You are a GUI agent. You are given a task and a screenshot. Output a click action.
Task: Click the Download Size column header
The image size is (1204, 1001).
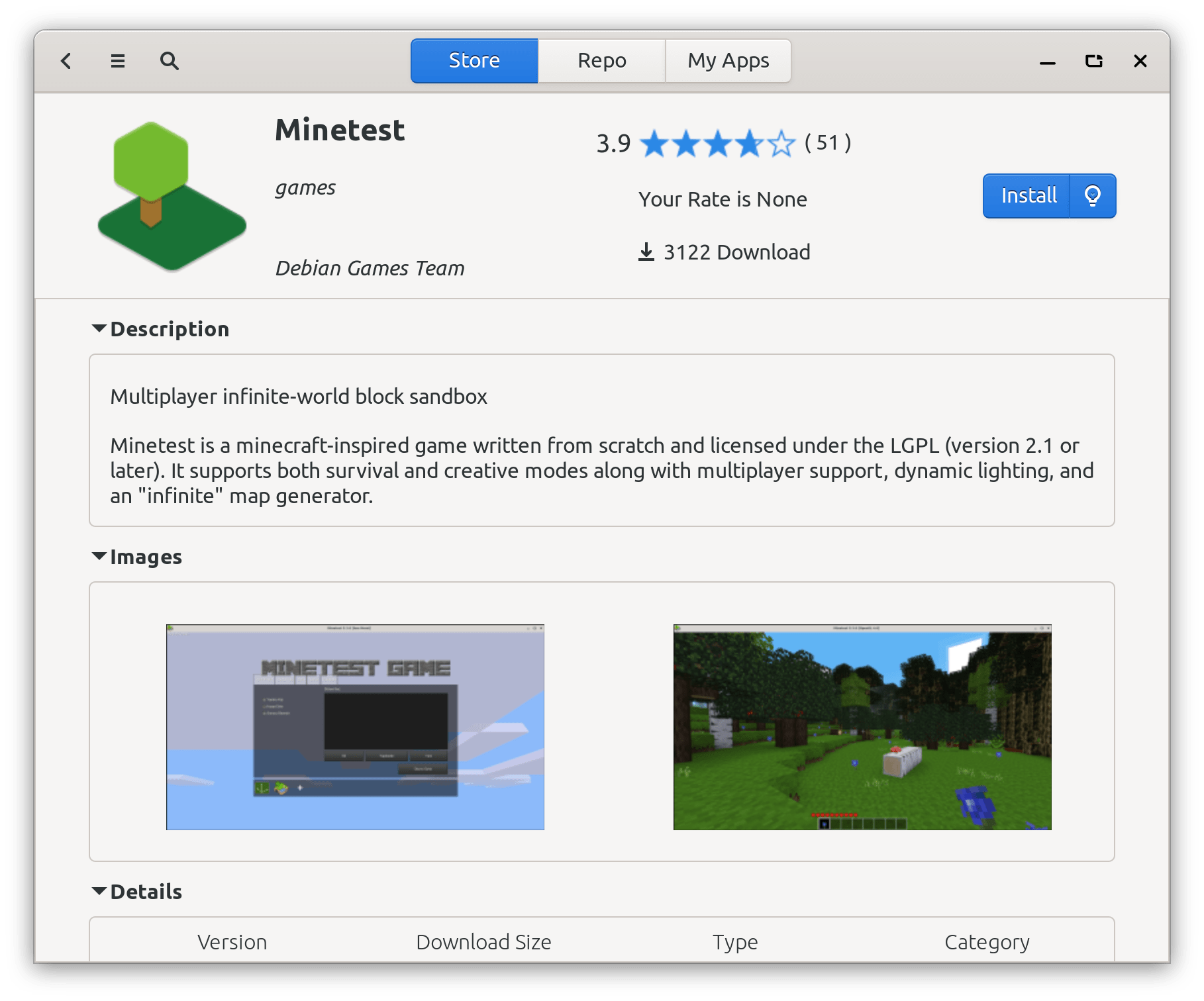483,941
